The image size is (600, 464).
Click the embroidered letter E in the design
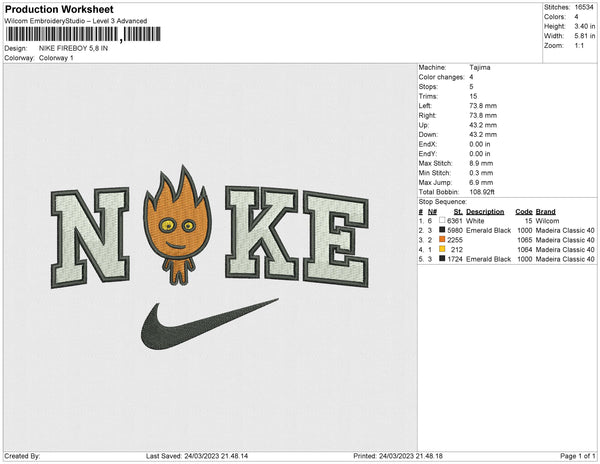[x=336, y=238]
